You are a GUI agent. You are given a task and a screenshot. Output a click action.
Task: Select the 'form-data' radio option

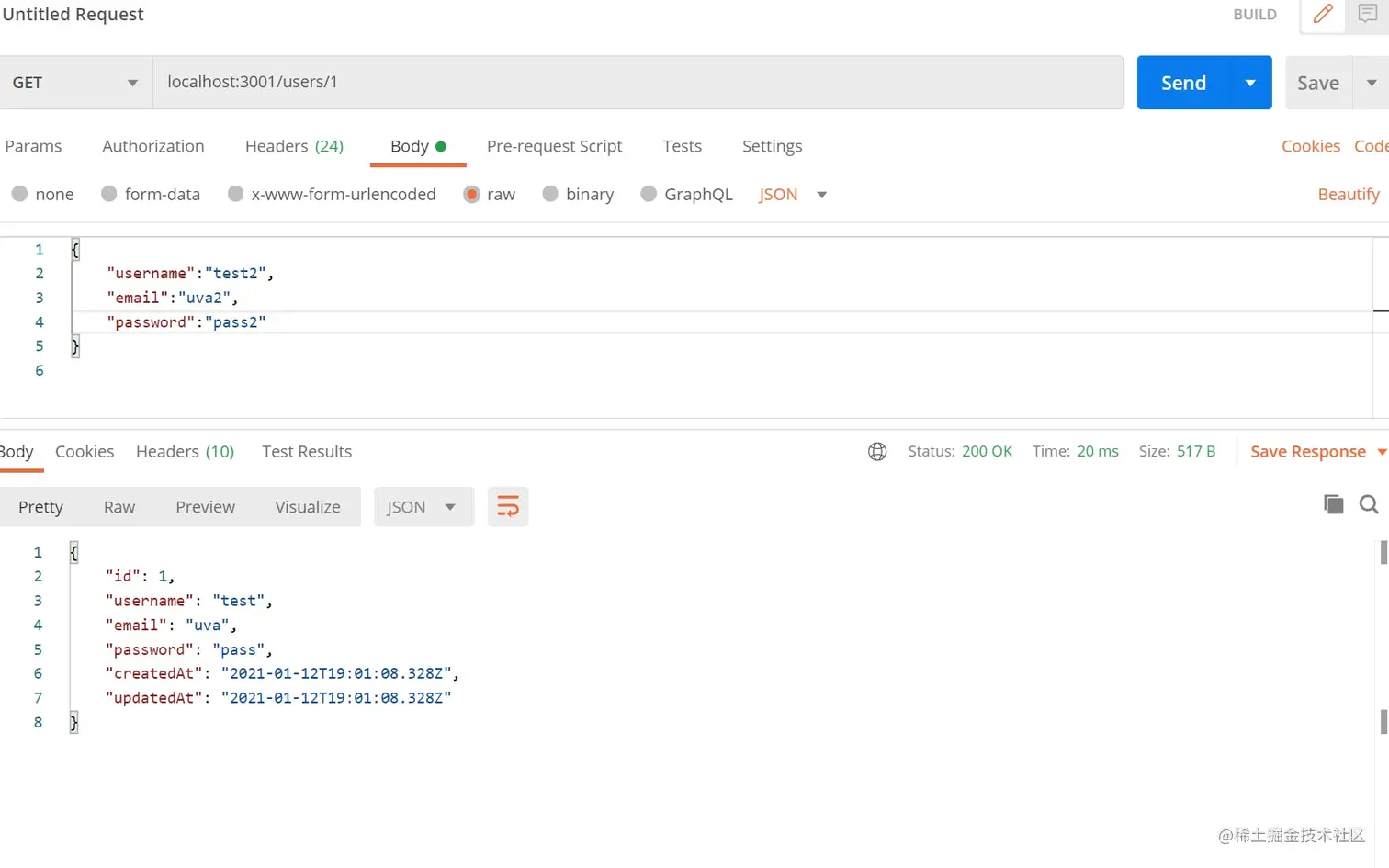[x=108, y=194]
